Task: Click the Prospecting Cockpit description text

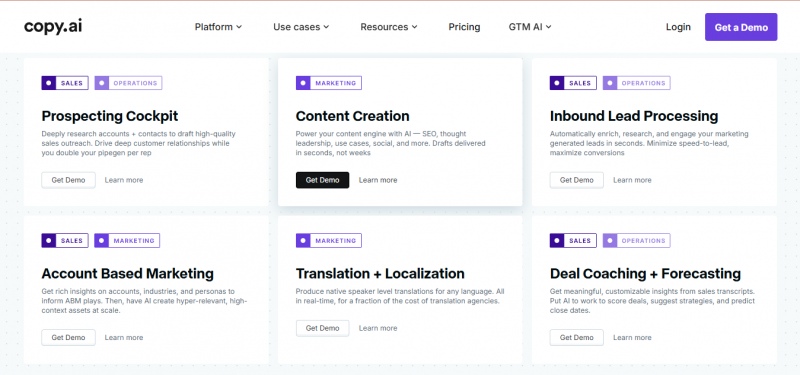Action: point(138,143)
